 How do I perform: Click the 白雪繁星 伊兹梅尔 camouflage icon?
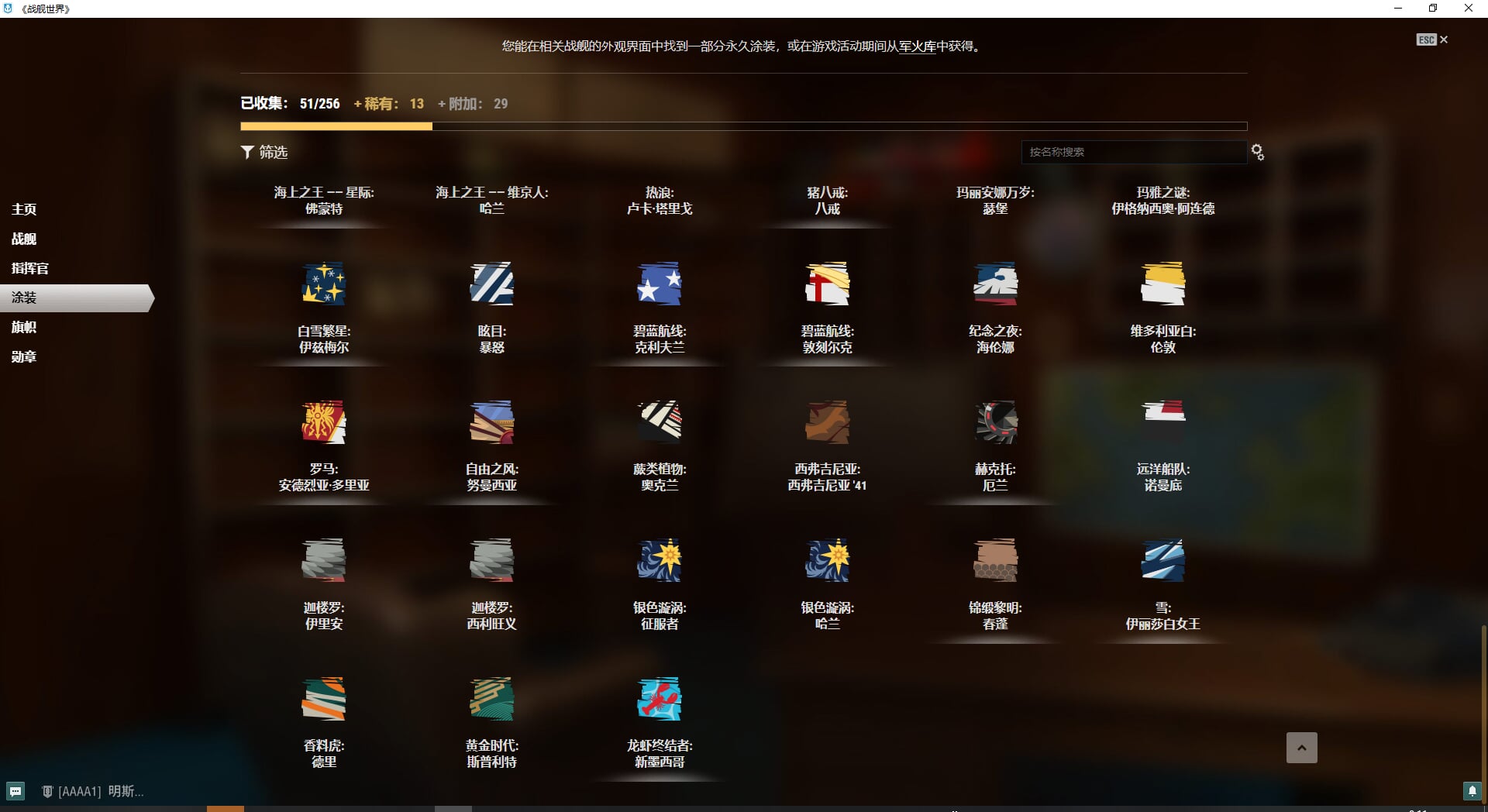click(323, 284)
